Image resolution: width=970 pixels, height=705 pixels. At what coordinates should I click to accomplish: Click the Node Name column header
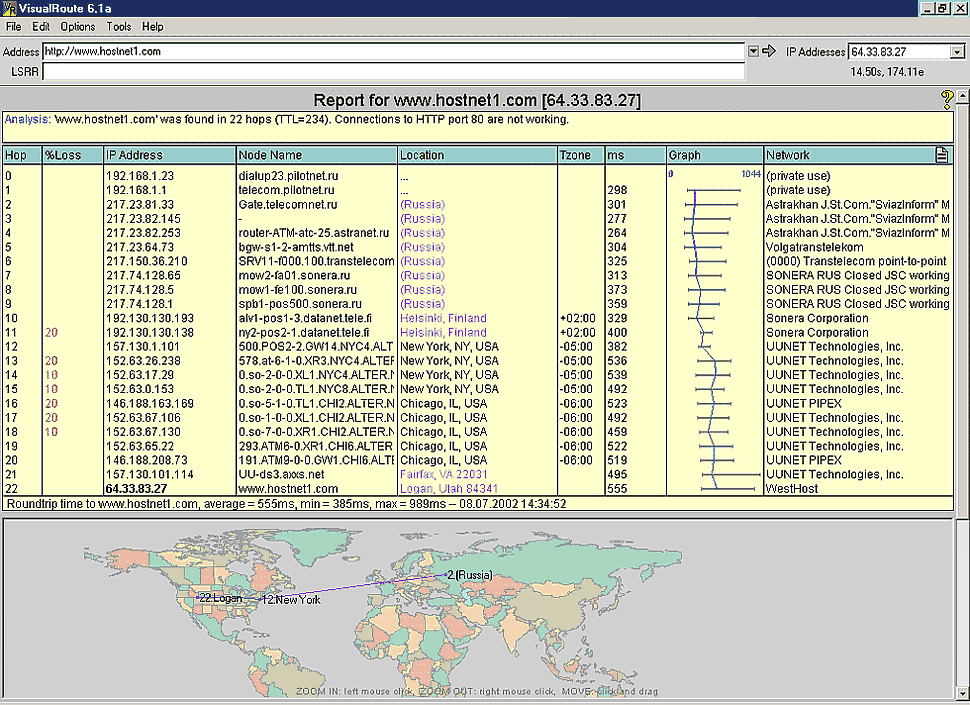(x=317, y=155)
